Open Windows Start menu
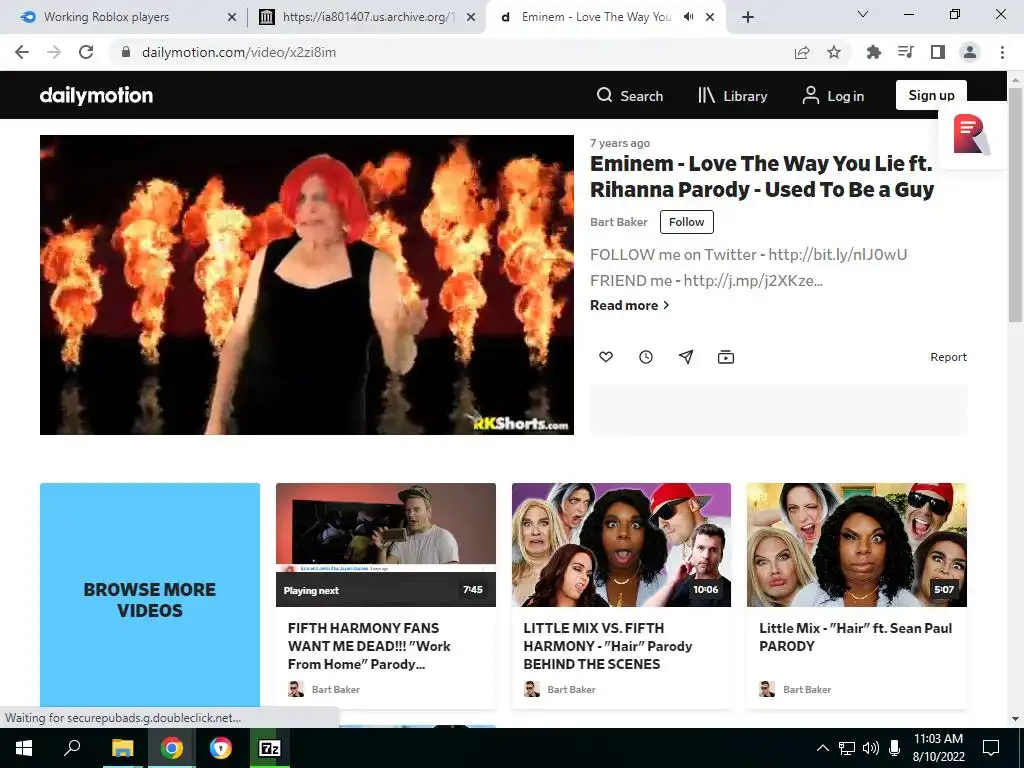 (24, 748)
